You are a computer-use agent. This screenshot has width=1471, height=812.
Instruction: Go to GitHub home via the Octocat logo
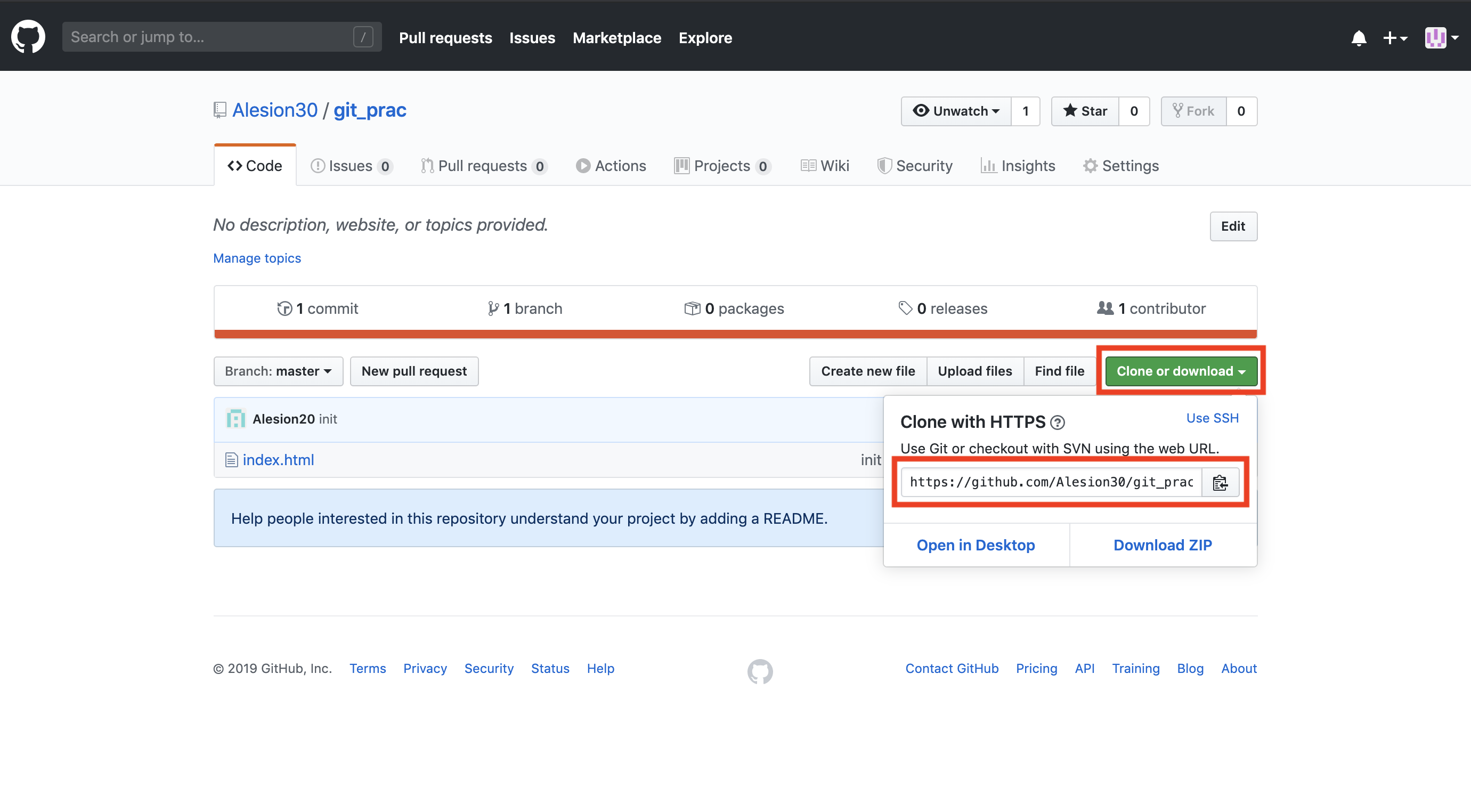[x=28, y=37]
